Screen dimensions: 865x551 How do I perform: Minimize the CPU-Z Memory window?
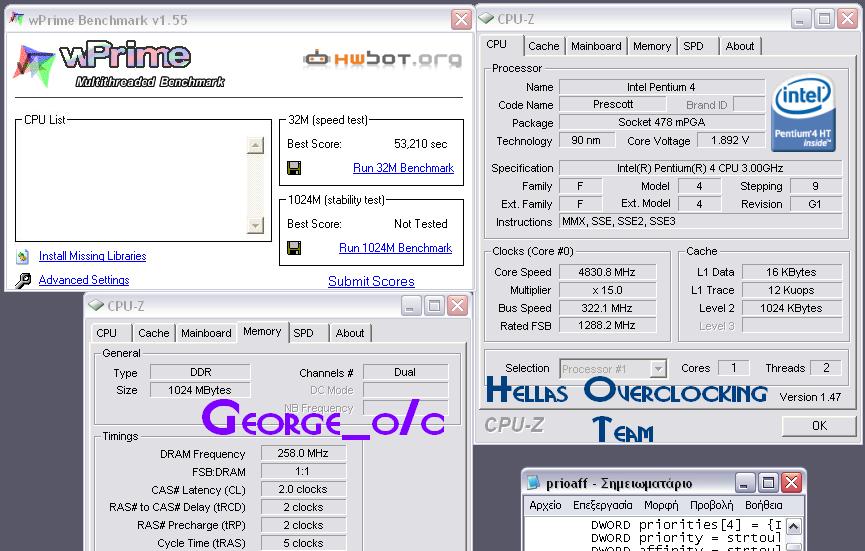click(x=410, y=305)
